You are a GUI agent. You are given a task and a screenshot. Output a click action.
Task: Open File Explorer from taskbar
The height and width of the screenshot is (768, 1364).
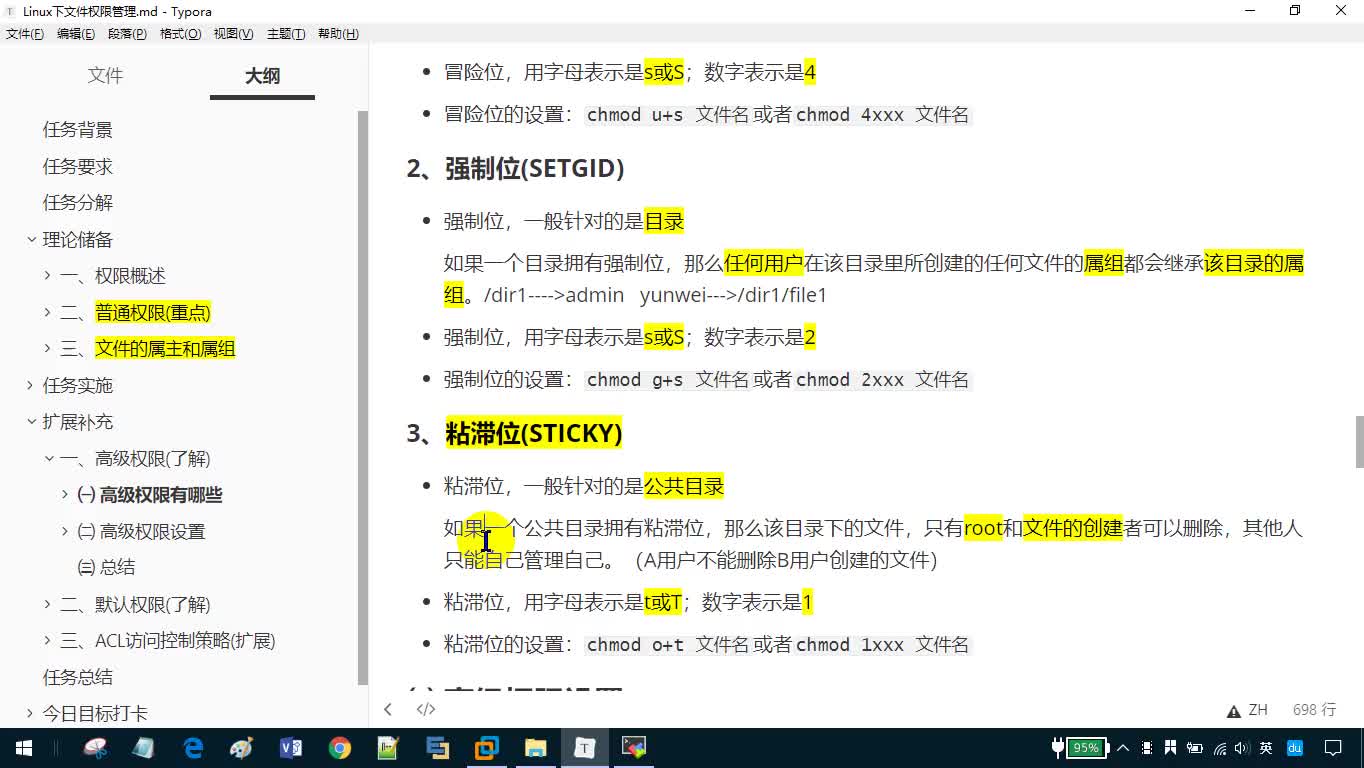pos(536,747)
